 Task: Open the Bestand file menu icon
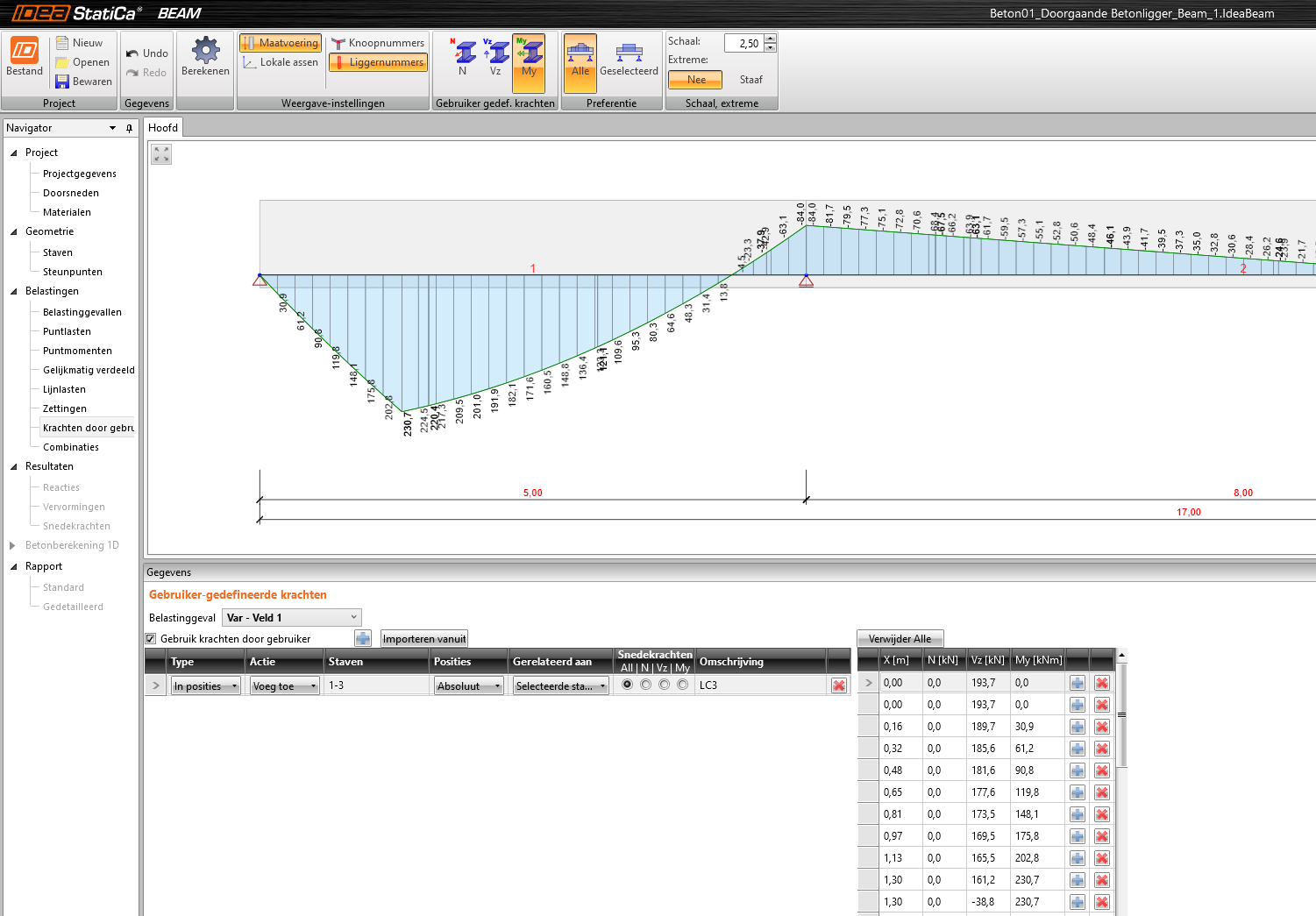[x=25, y=51]
